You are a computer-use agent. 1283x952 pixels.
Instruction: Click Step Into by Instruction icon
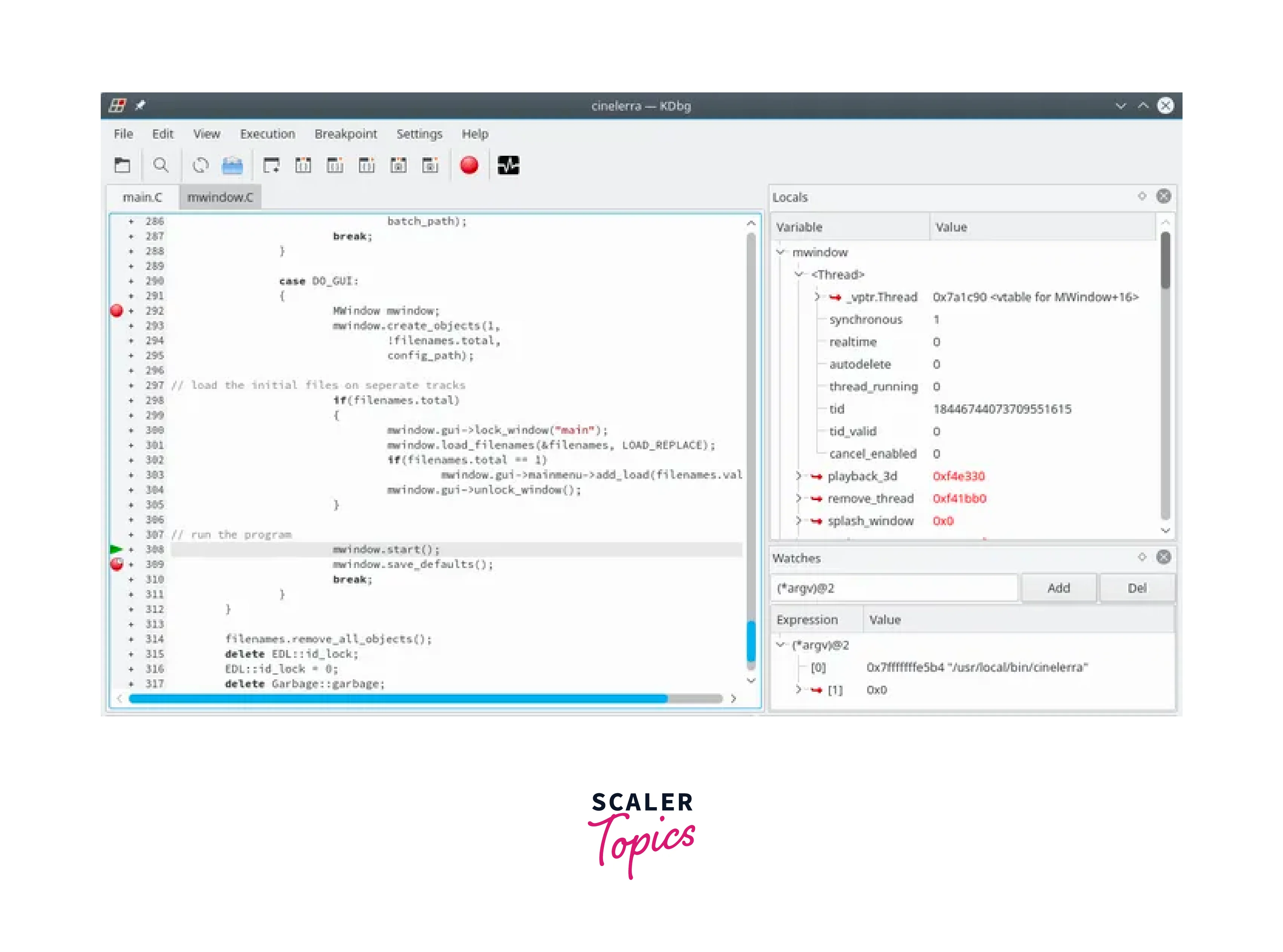click(399, 165)
